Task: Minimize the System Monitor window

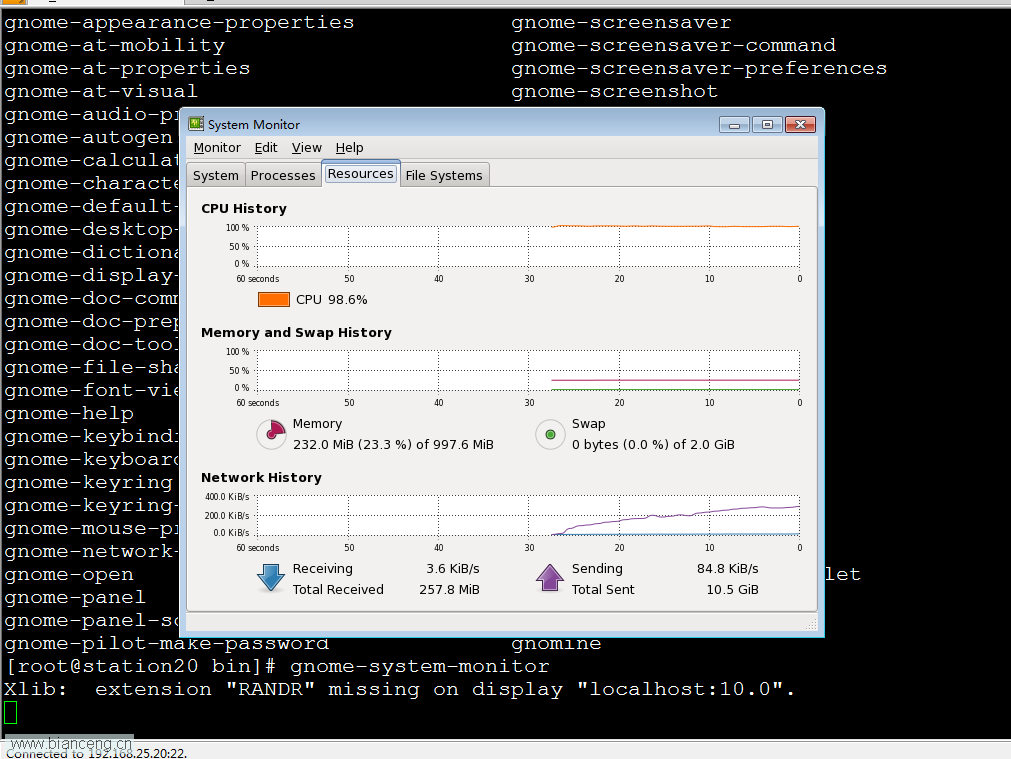Action: (x=734, y=124)
